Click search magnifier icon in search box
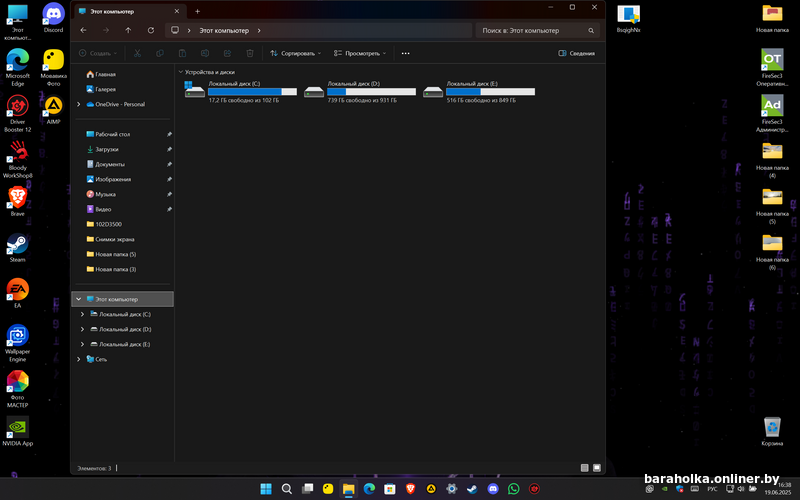 pos(591,31)
